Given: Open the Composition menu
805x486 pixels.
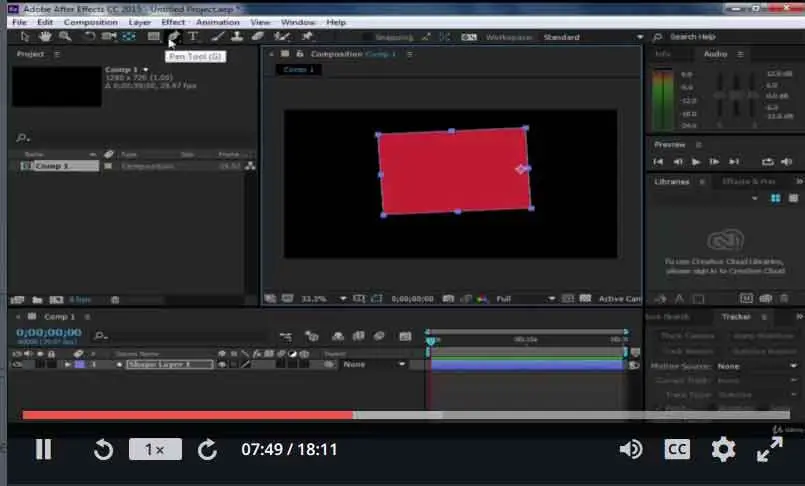Looking at the screenshot, I should [x=91, y=22].
